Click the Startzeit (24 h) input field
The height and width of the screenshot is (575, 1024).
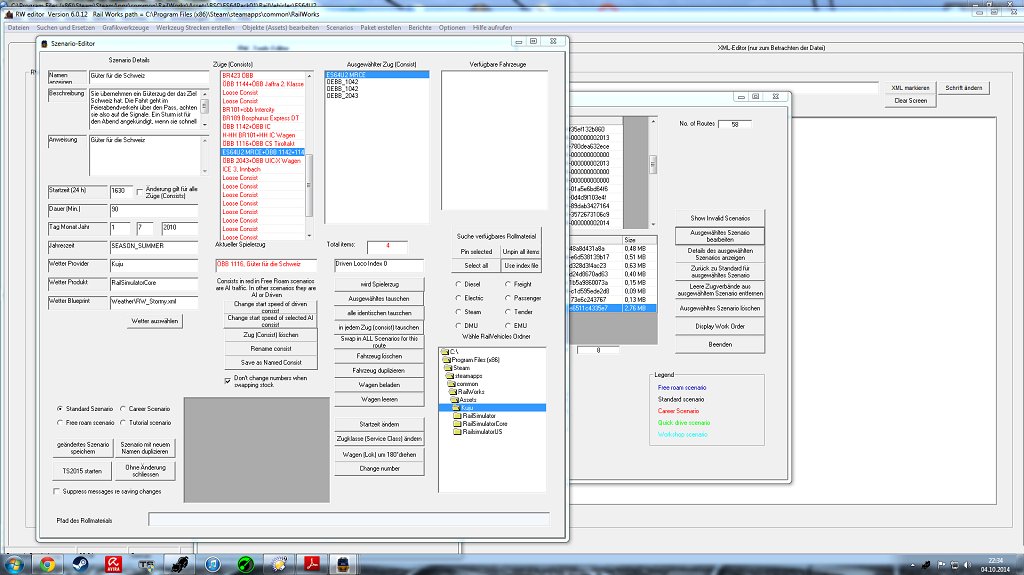[x=119, y=191]
